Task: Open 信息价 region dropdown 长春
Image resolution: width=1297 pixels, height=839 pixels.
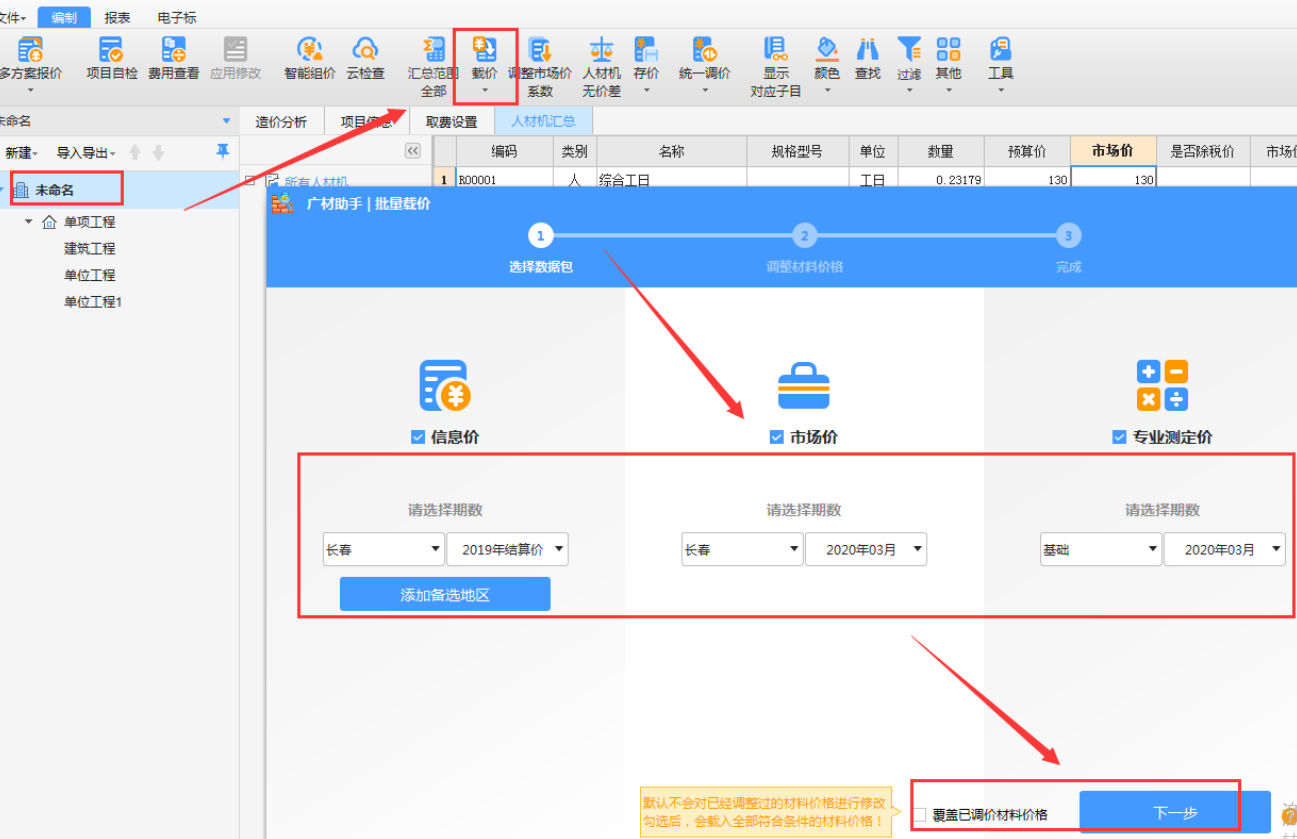Action: [x=384, y=549]
